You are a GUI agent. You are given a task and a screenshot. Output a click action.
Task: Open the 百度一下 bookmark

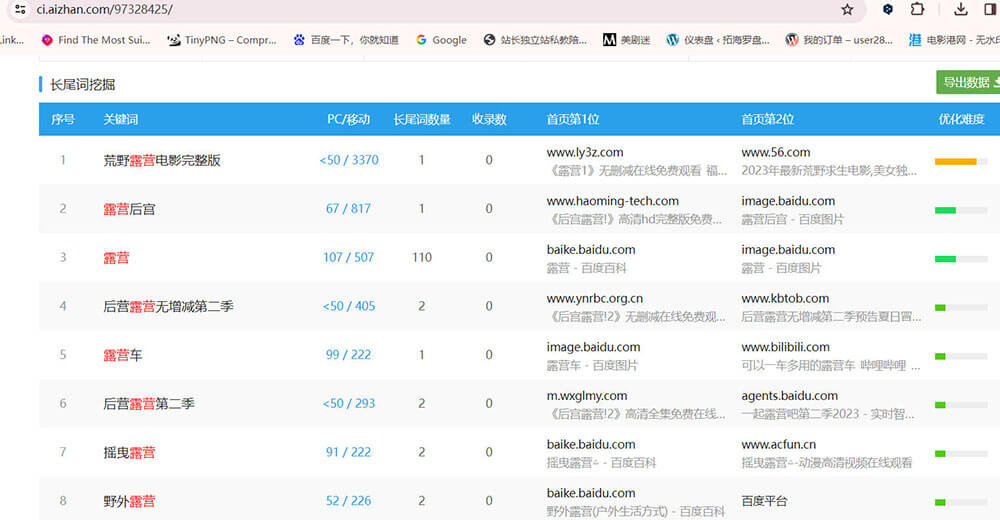pyautogui.click(x=345, y=40)
